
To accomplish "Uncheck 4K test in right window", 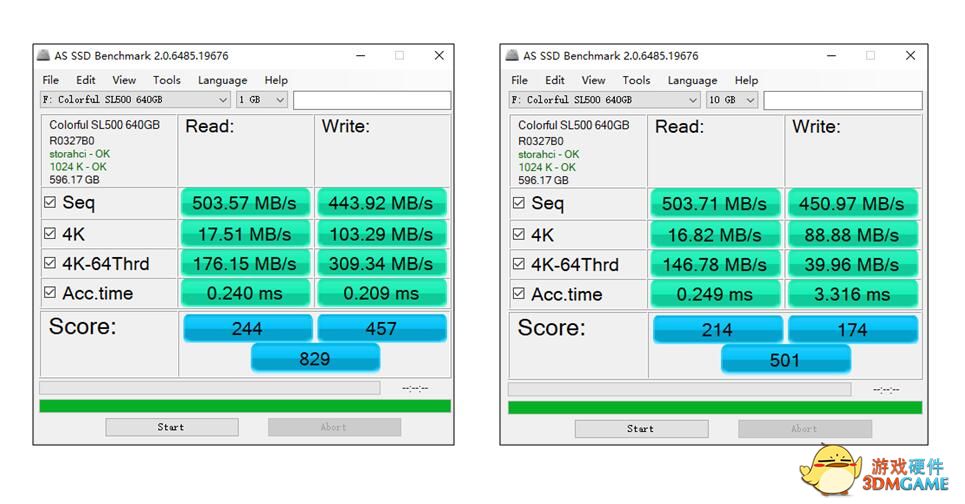I will tap(519, 234).
